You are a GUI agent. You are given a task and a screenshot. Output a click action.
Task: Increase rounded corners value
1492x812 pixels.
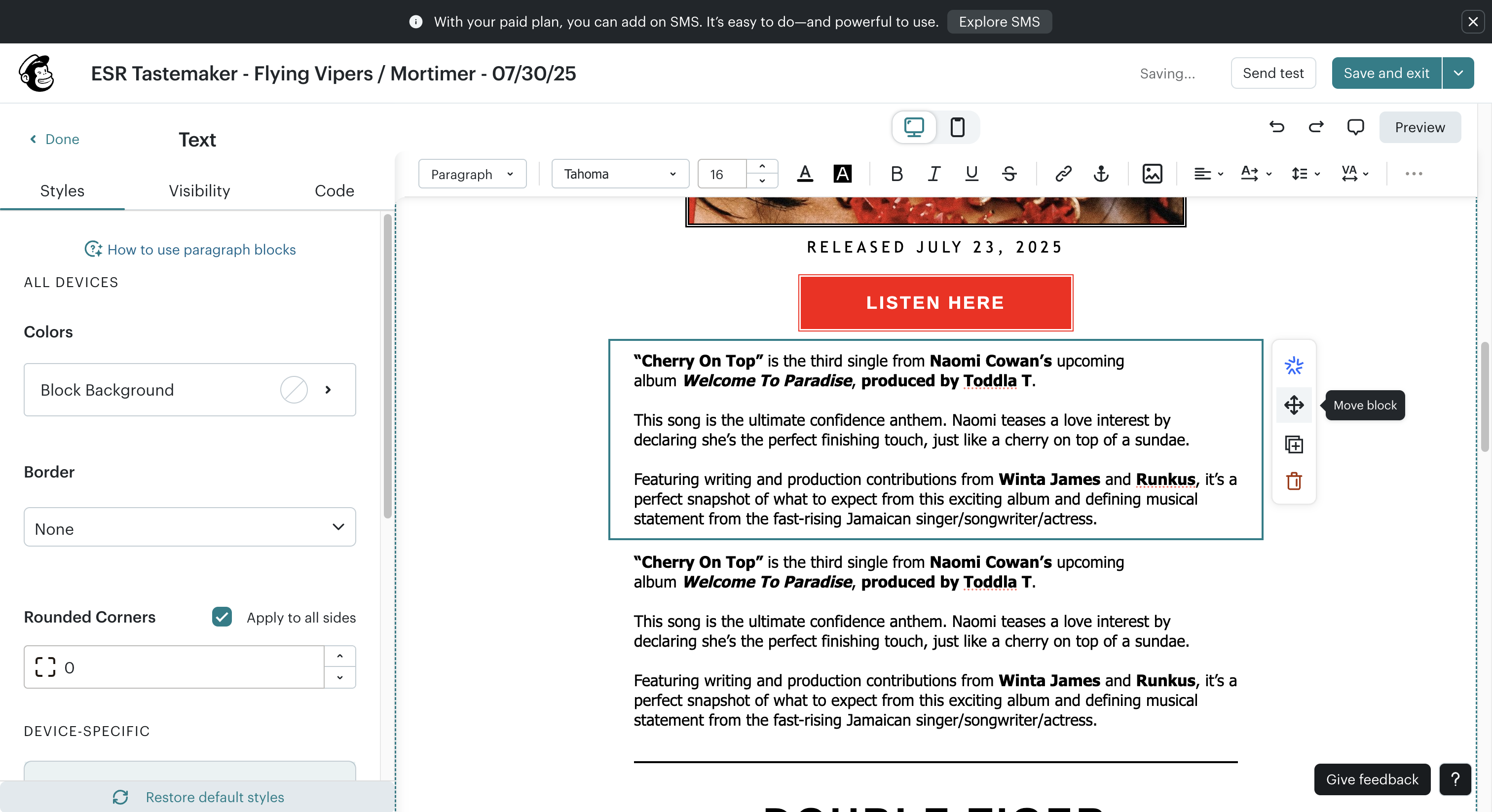pyautogui.click(x=340, y=657)
